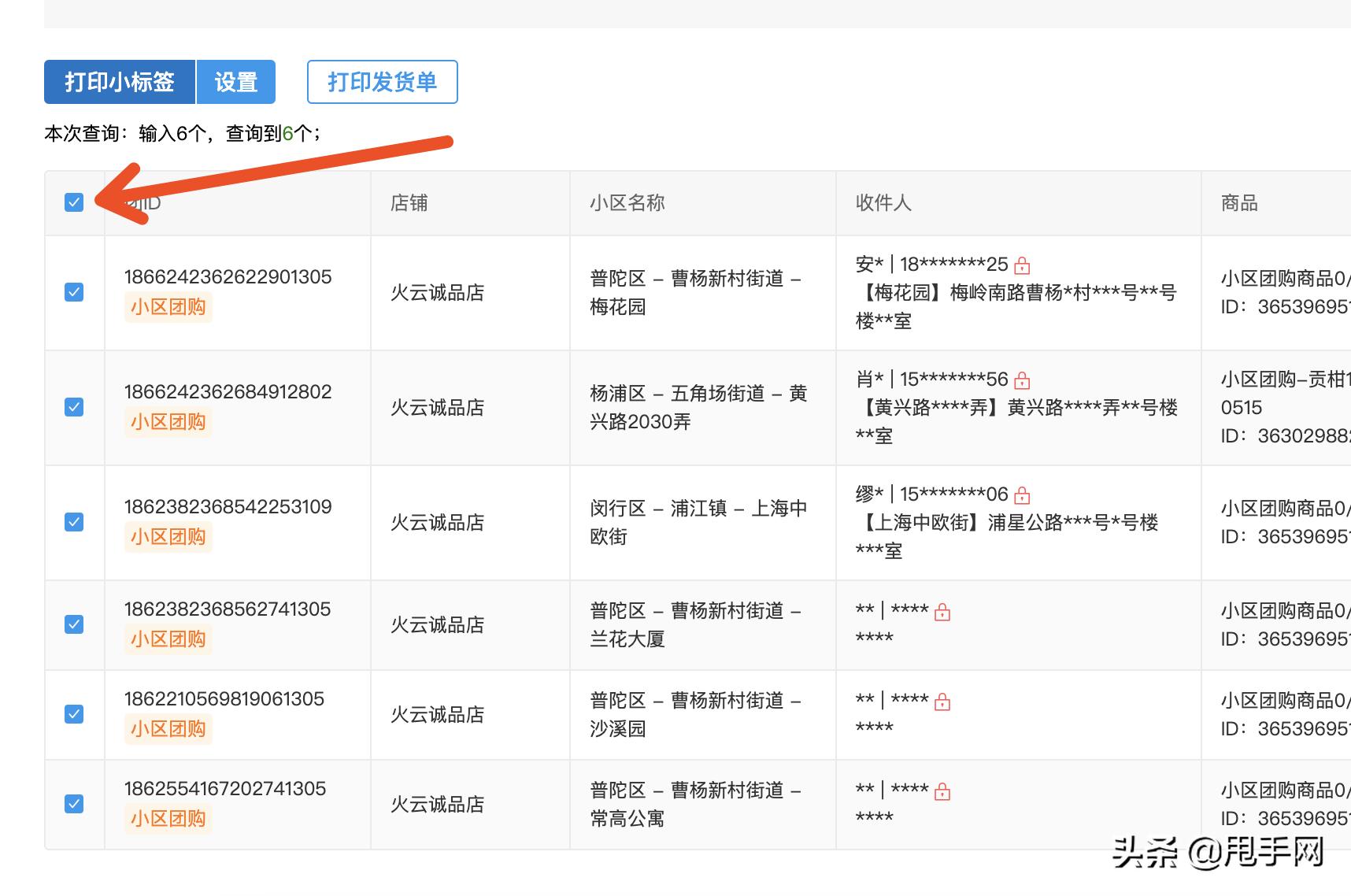Uncheck the select-all checkbox in the header
The image size is (1351, 896).
[x=75, y=203]
